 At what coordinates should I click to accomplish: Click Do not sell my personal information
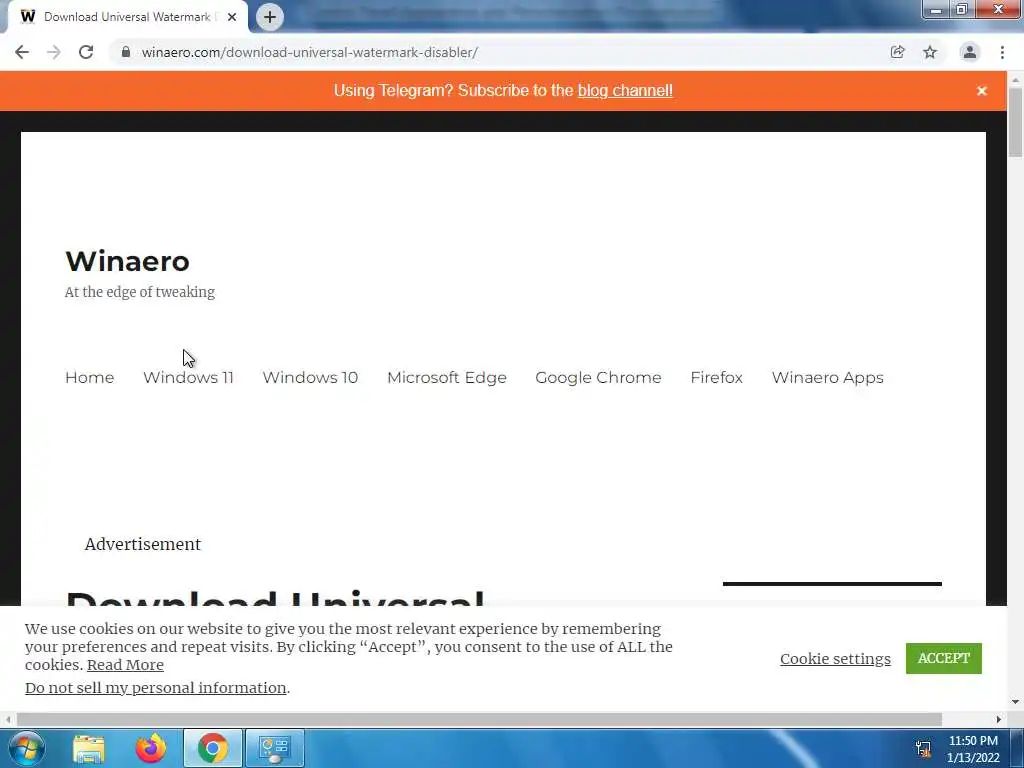coord(155,688)
